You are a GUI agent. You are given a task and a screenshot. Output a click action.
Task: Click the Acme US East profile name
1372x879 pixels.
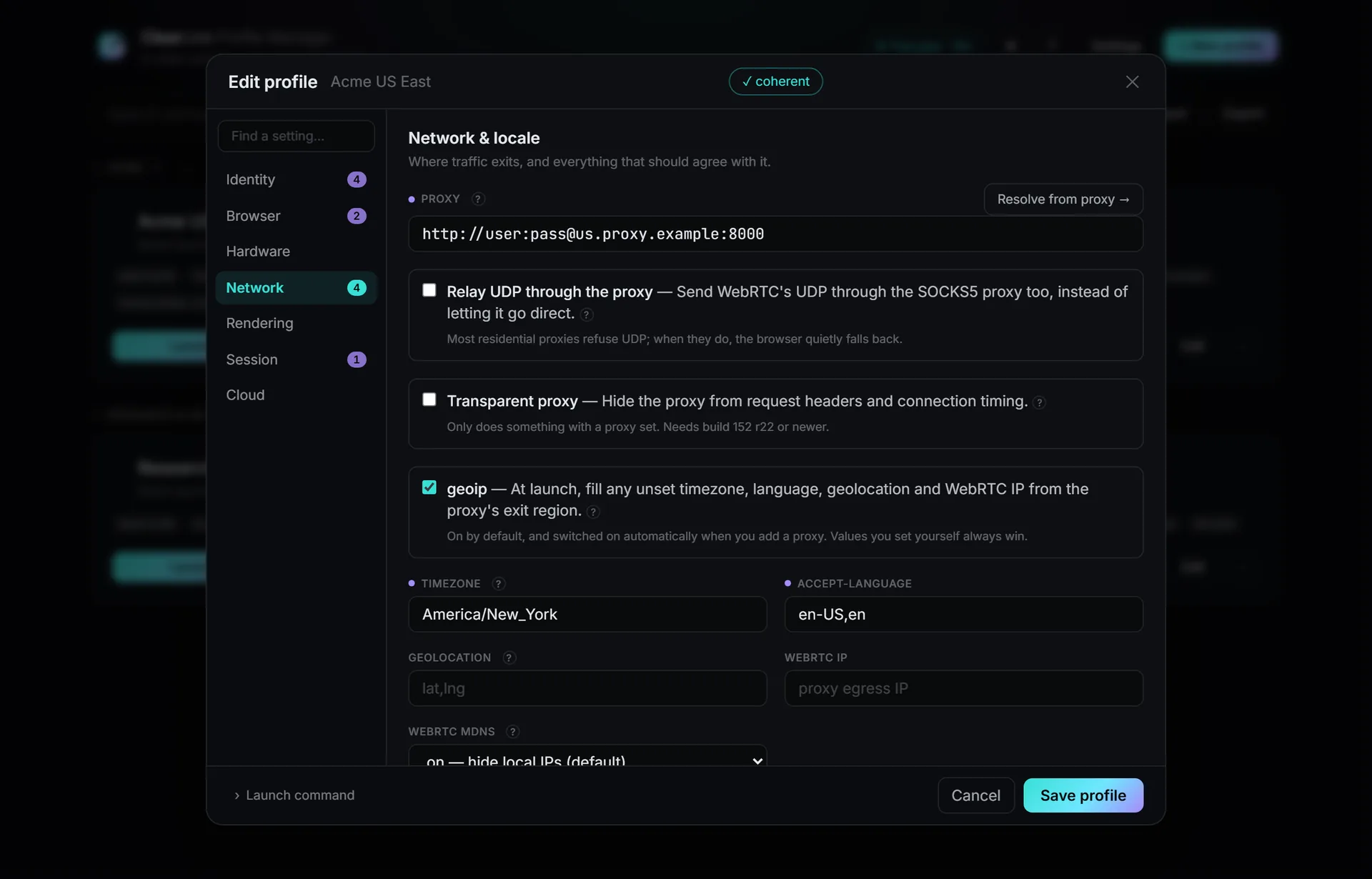[x=380, y=81]
